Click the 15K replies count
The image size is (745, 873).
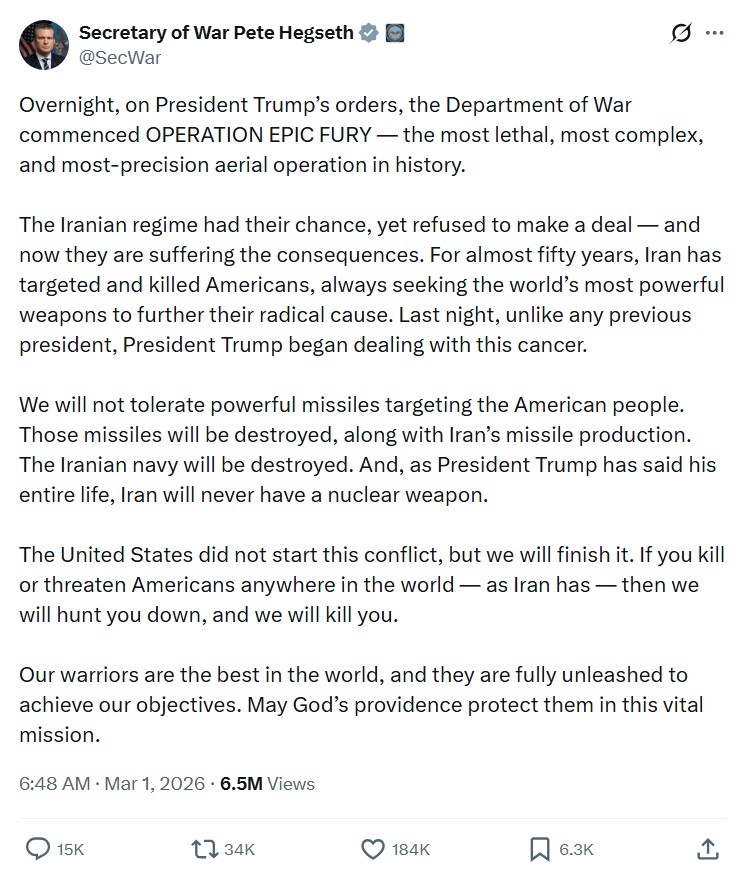point(70,849)
